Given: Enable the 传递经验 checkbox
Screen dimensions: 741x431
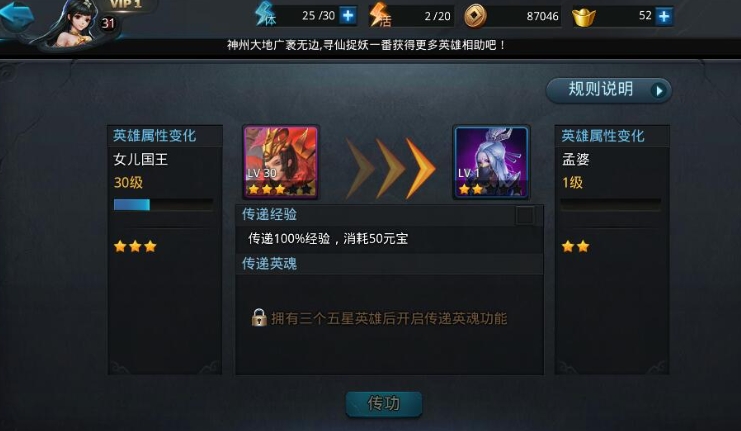Looking at the screenshot, I should pos(525,215).
